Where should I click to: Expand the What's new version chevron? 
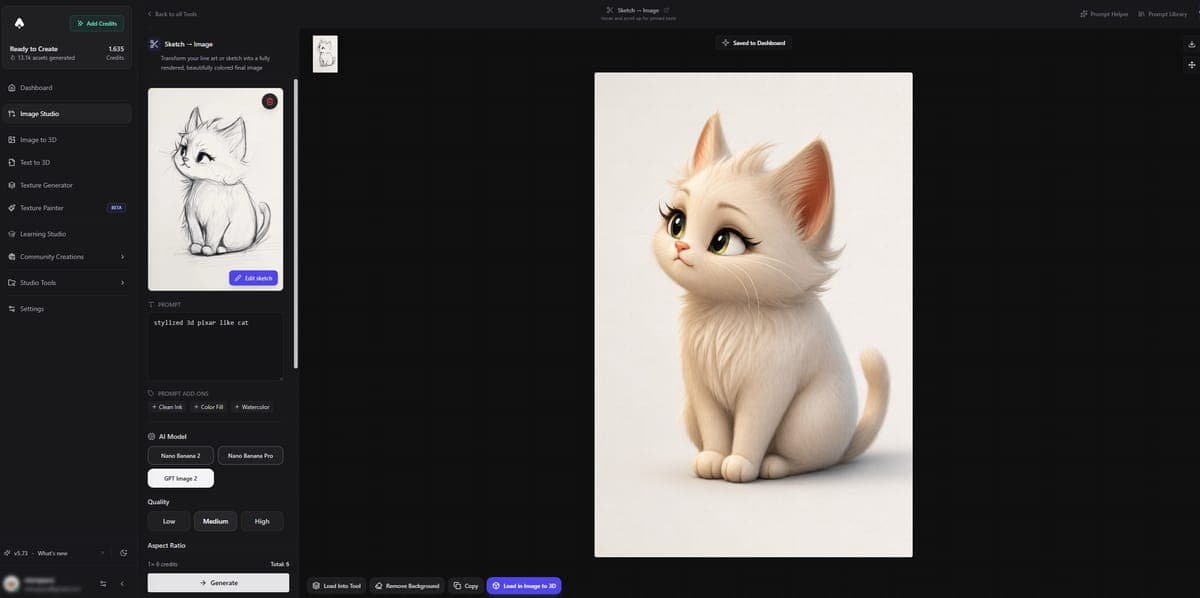click(102, 553)
